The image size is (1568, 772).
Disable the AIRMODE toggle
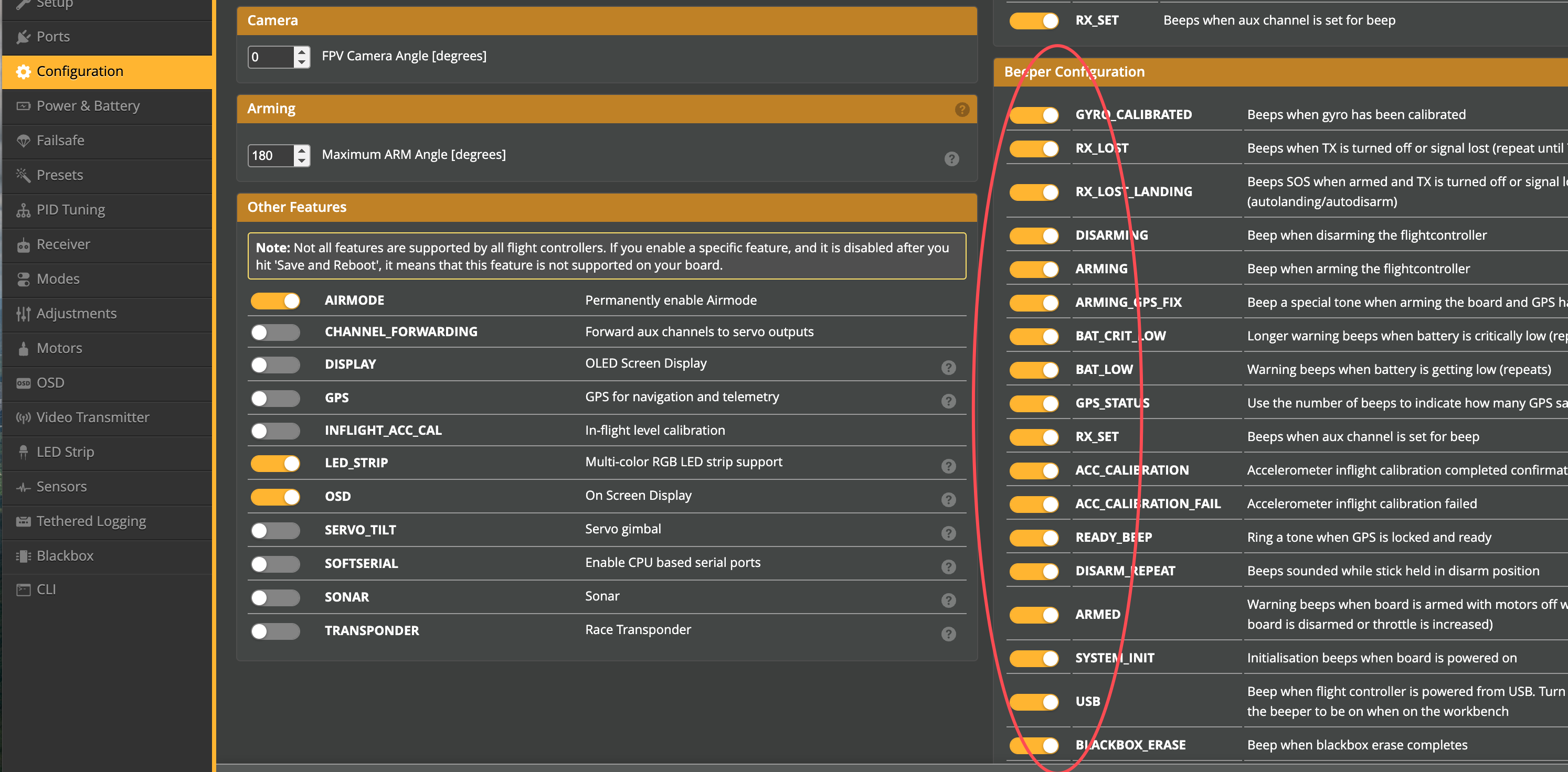pyautogui.click(x=276, y=301)
